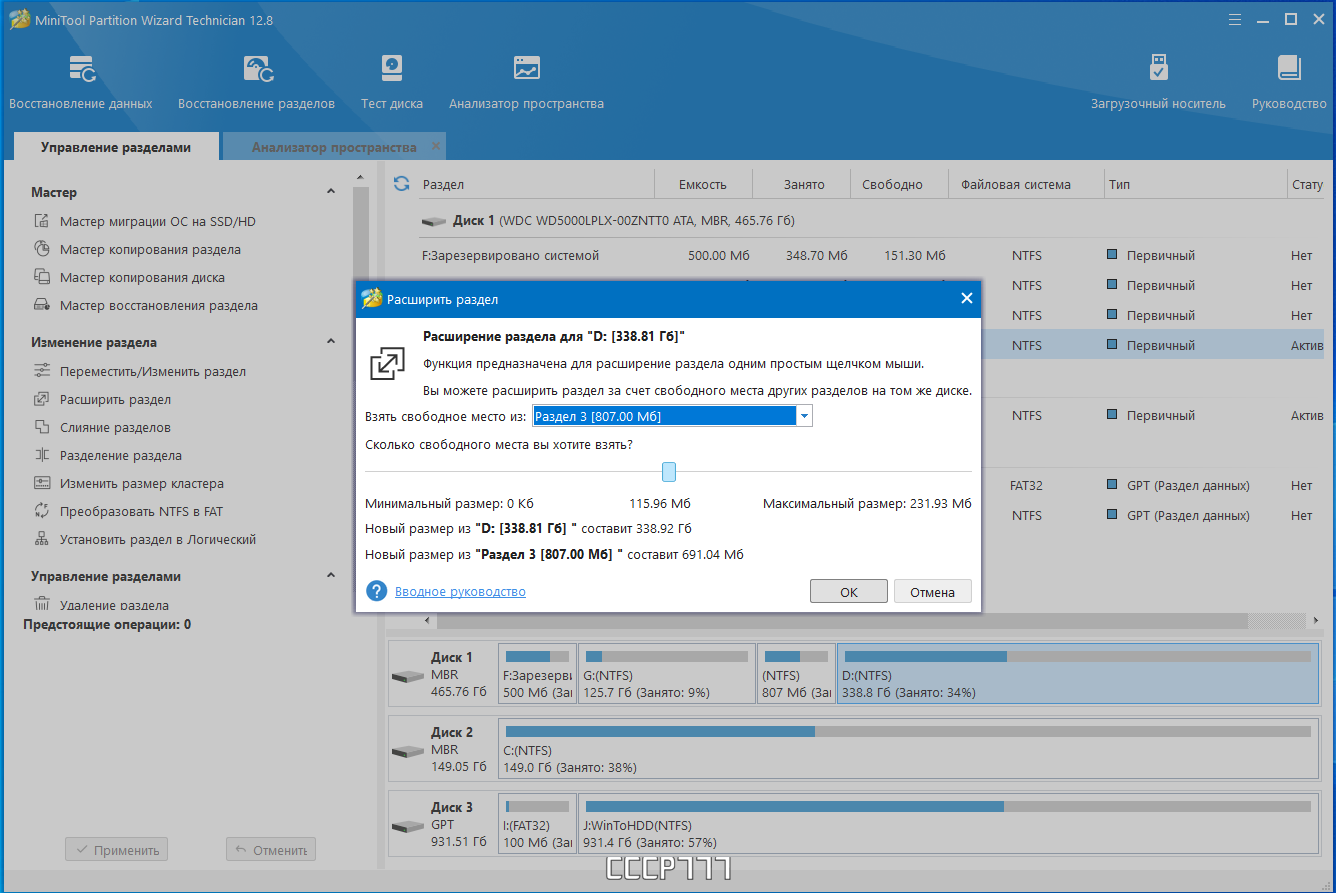Select I:(FAT32) block on Диск 3
This screenshot has width=1336, height=893.
[537, 824]
